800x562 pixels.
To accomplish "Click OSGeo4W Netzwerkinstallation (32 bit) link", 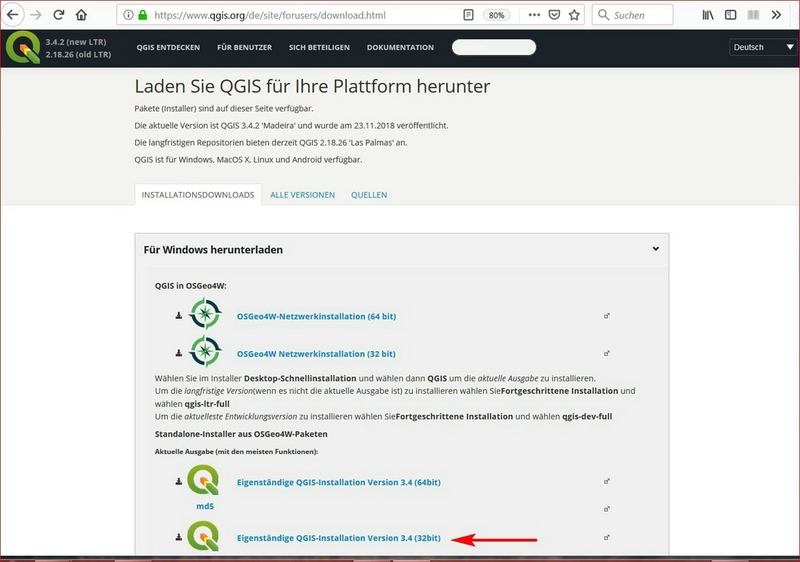I will (316, 354).
